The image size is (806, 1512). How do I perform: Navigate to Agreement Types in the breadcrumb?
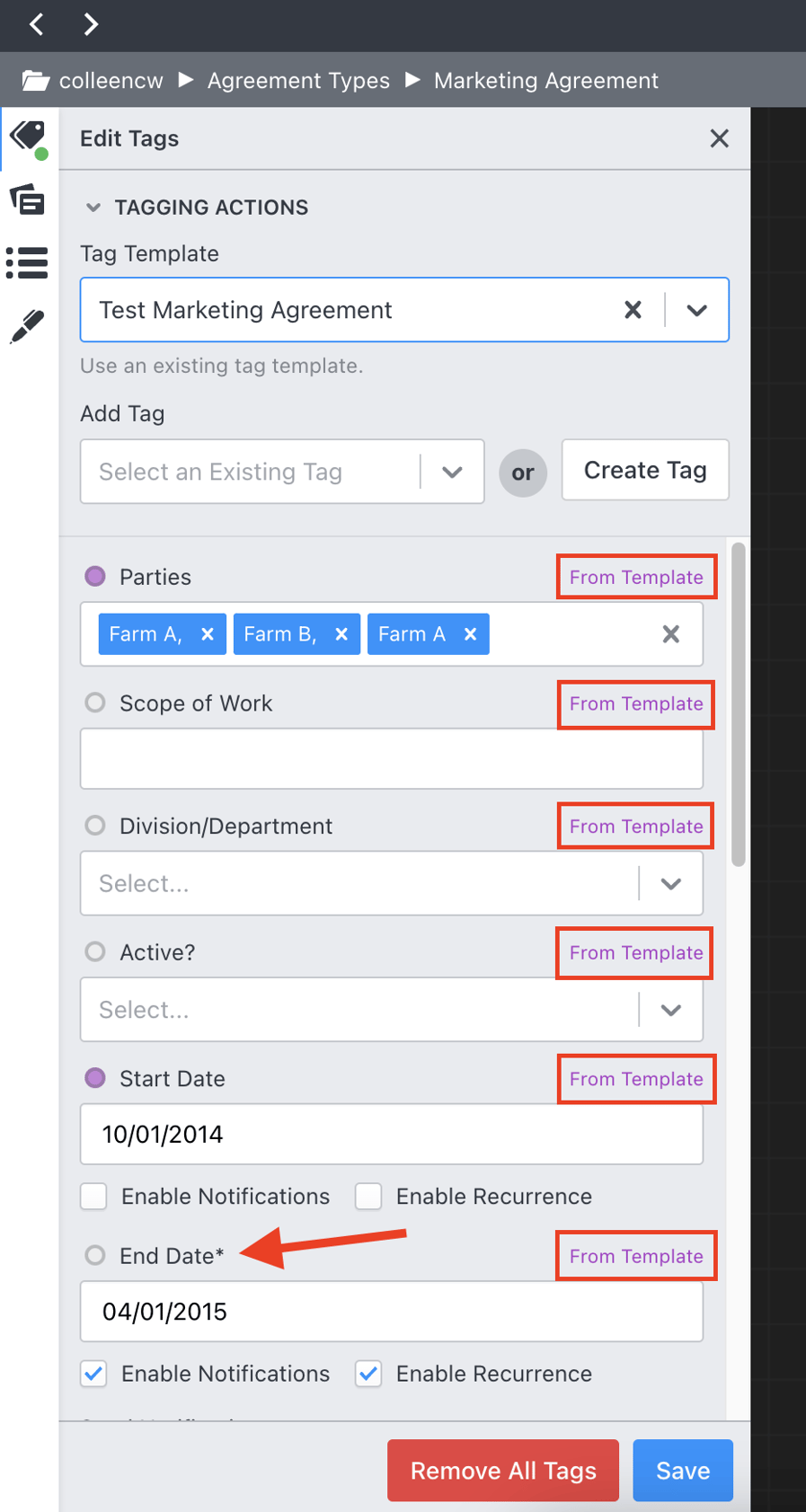tap(298, 80)
